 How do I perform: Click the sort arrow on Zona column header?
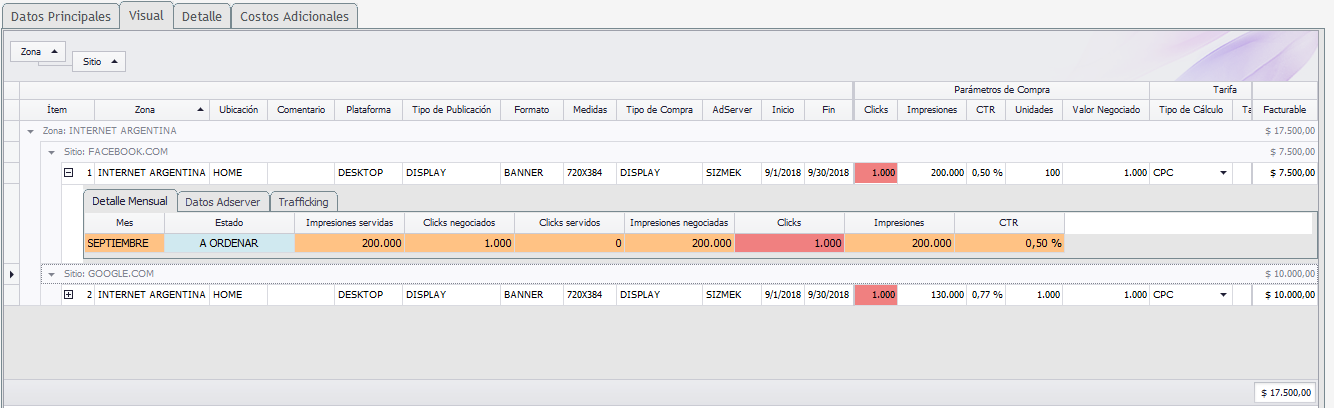pyautogui.click(x=201, y=110)
